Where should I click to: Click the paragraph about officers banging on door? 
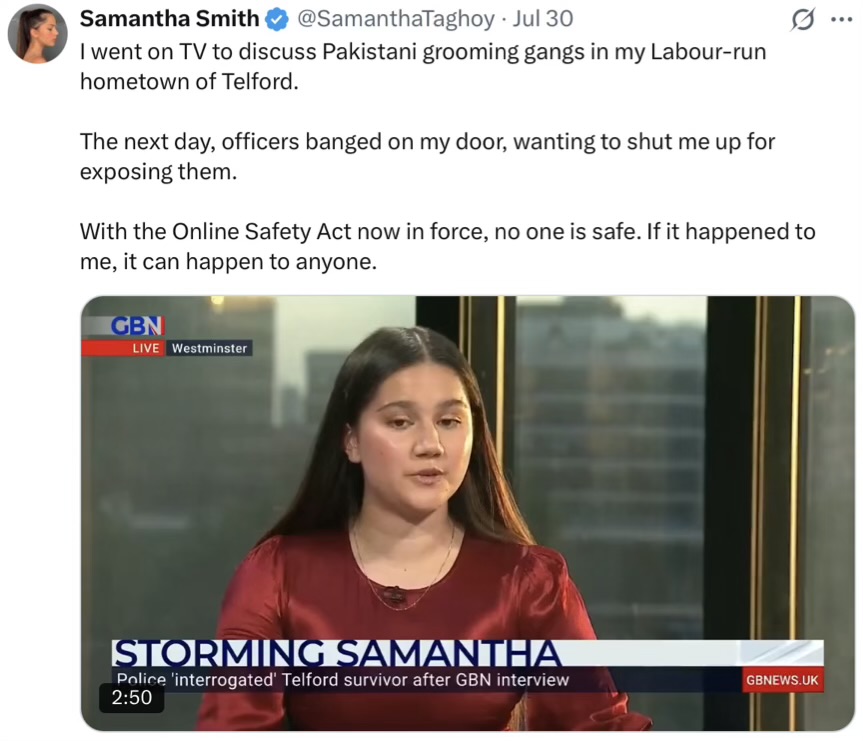tap(427, 157)
